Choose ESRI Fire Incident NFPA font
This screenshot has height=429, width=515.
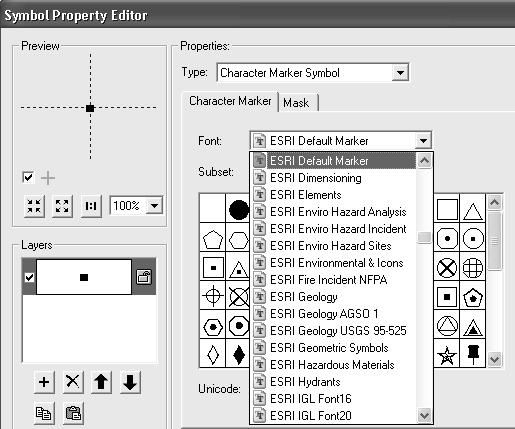click(333, 280)
